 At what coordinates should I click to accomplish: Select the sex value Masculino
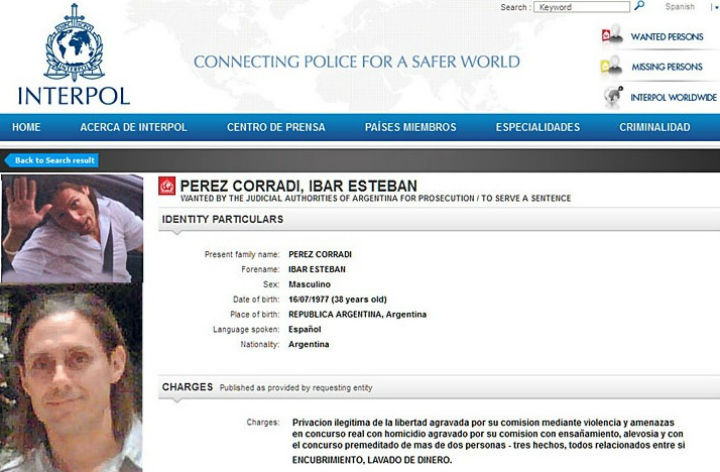coord(309,285)
